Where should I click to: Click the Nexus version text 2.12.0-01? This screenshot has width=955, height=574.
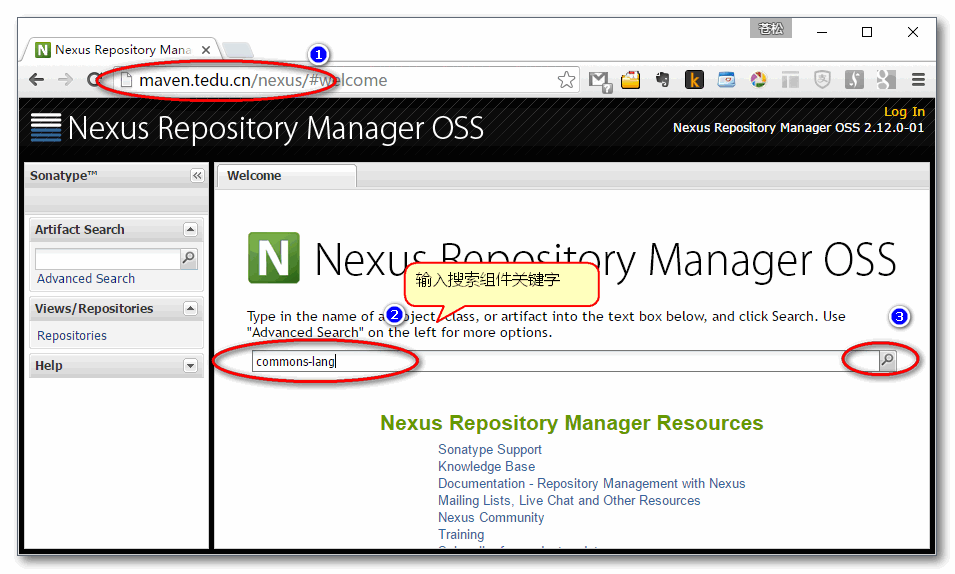(893, 128)
